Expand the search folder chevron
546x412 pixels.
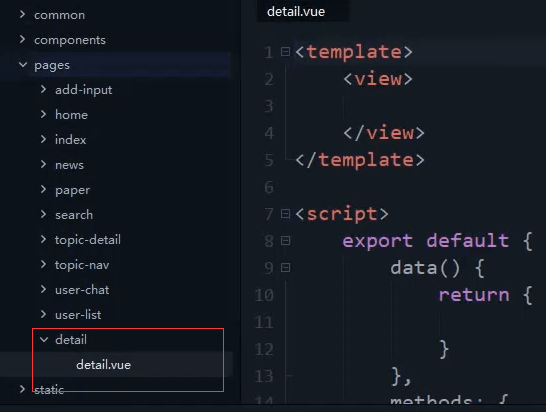point(43,214)
